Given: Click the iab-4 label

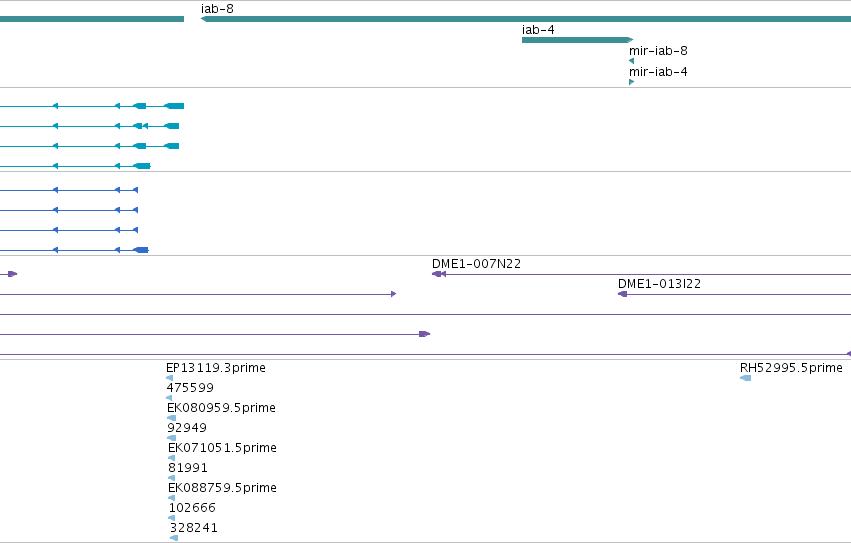Looking at the screenshot, I should [x=538, y=30].
